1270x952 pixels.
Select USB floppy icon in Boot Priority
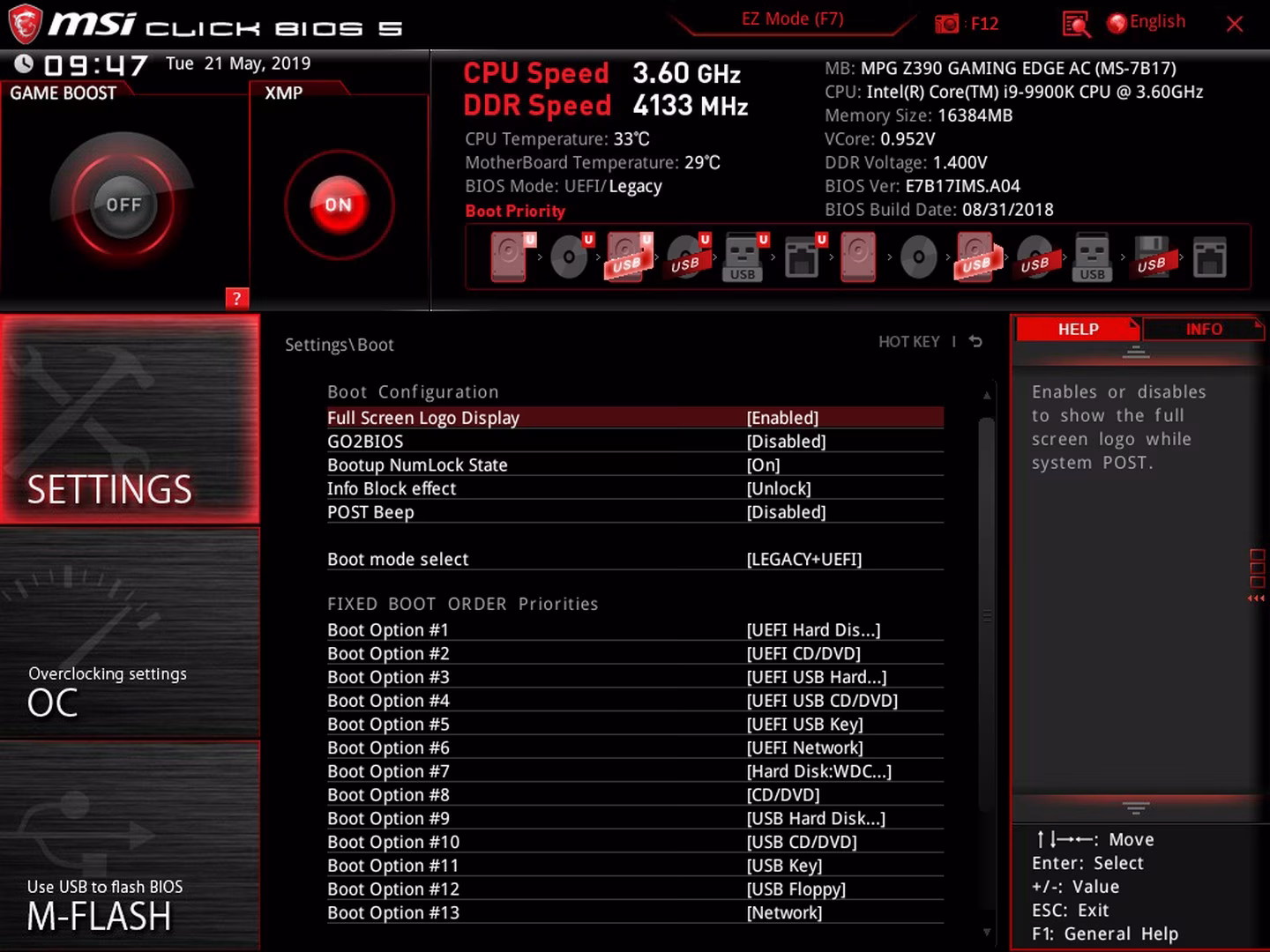point(1152,257)
